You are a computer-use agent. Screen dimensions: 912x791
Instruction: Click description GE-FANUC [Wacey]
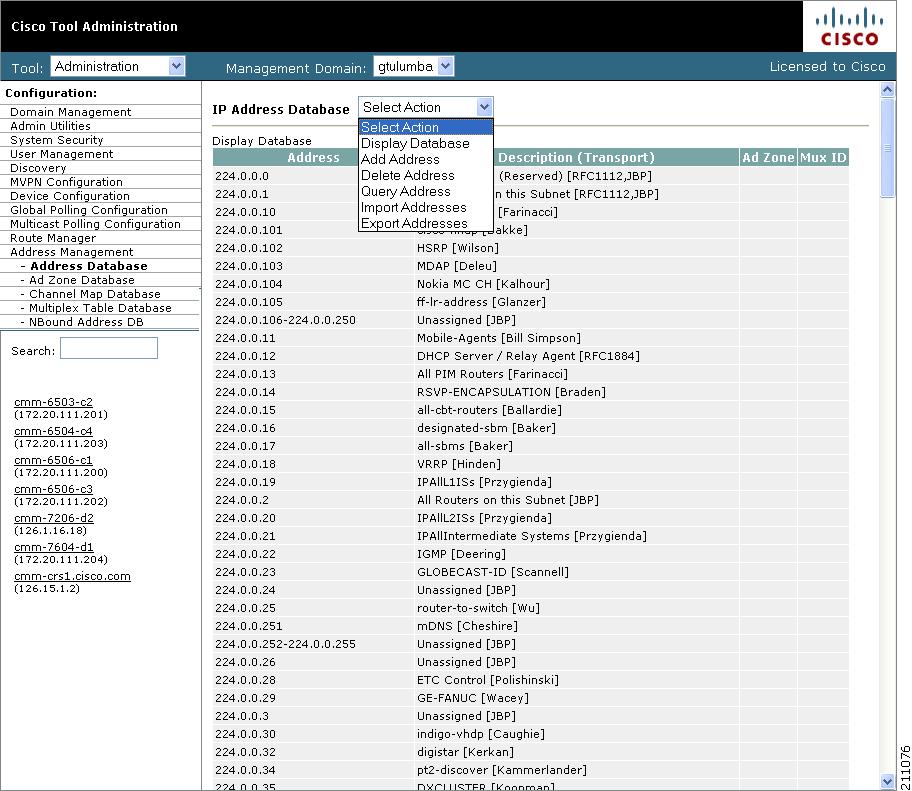point(473,699)
